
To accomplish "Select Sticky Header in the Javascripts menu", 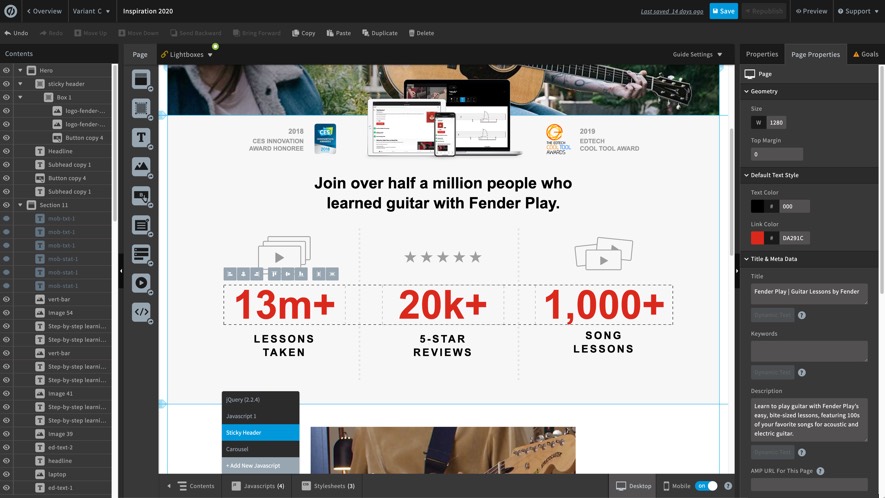I will [260, 433].
